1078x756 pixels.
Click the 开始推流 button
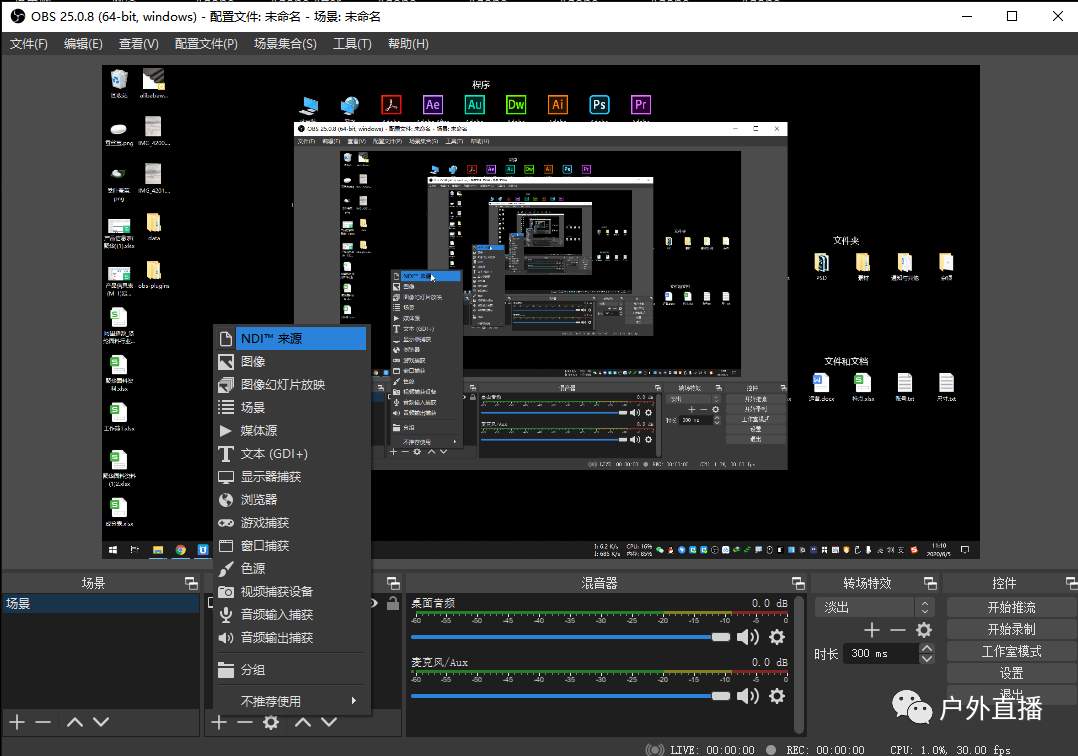pos(1011,607)
